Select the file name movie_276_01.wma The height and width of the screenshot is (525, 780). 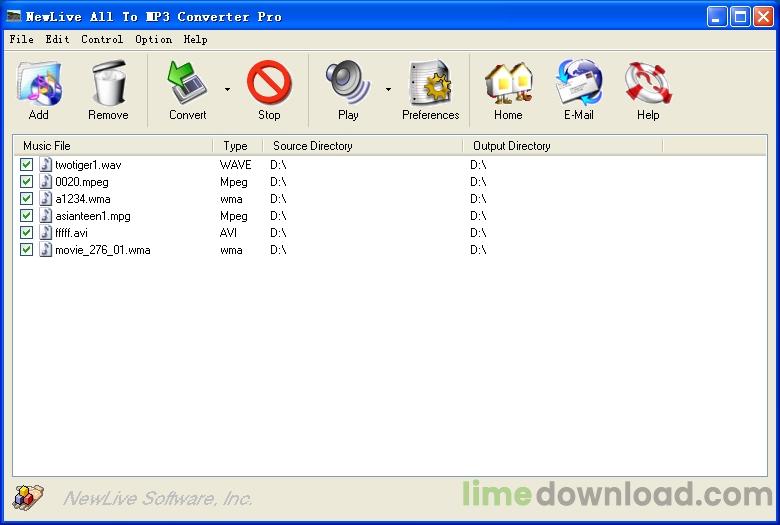tap(102, 250)
